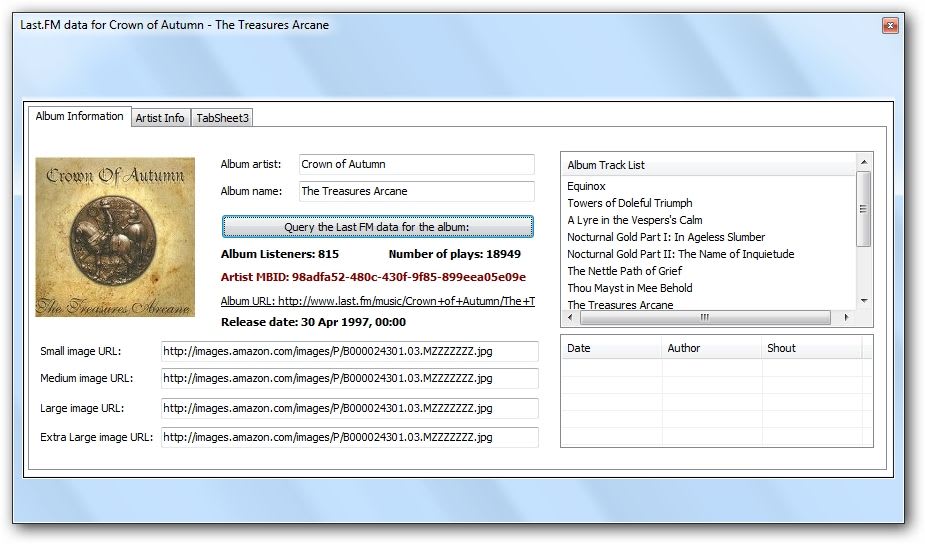Click the Author column header

[x=711, y=348]
